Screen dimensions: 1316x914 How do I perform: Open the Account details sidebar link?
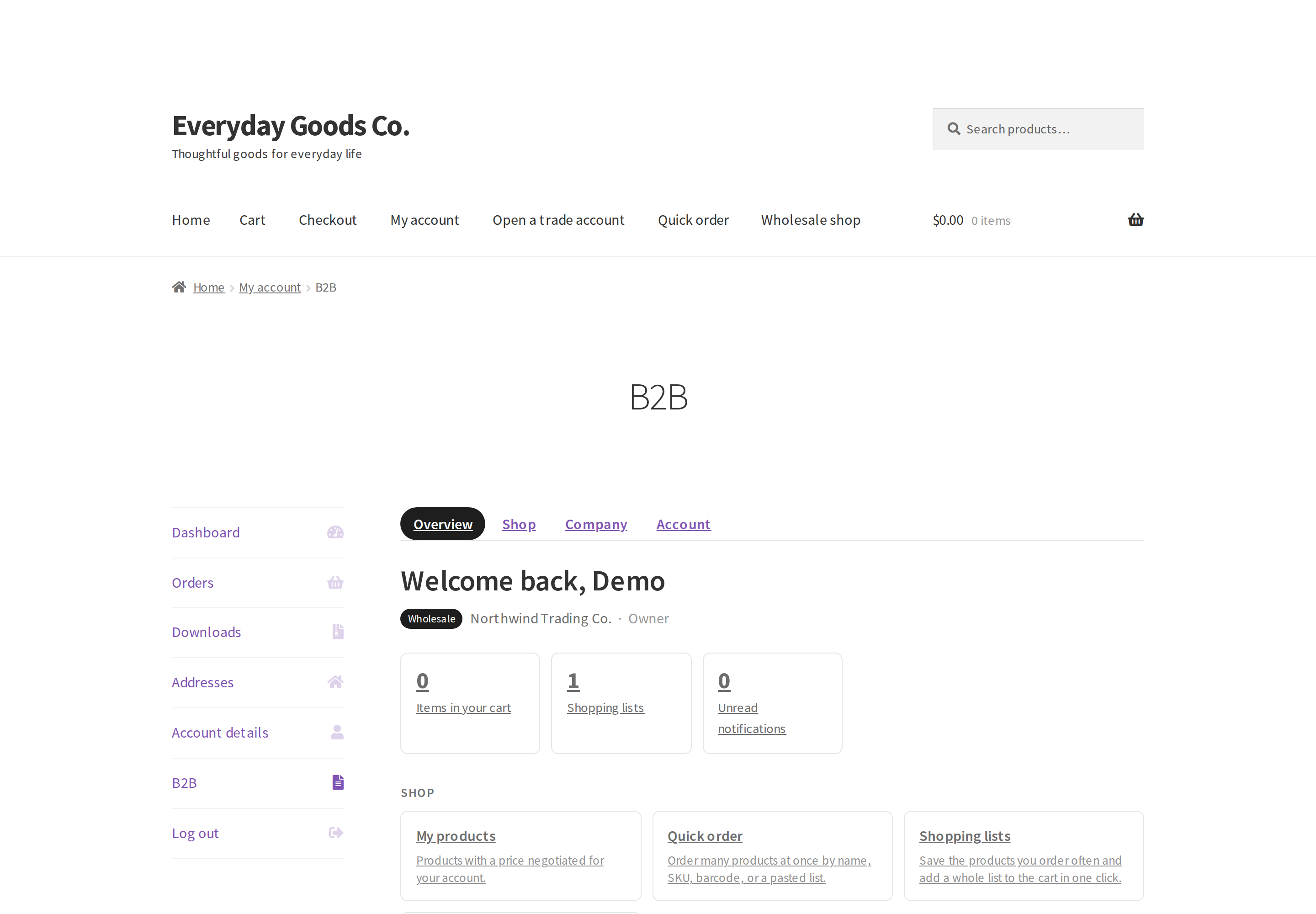tap(220, 733)
